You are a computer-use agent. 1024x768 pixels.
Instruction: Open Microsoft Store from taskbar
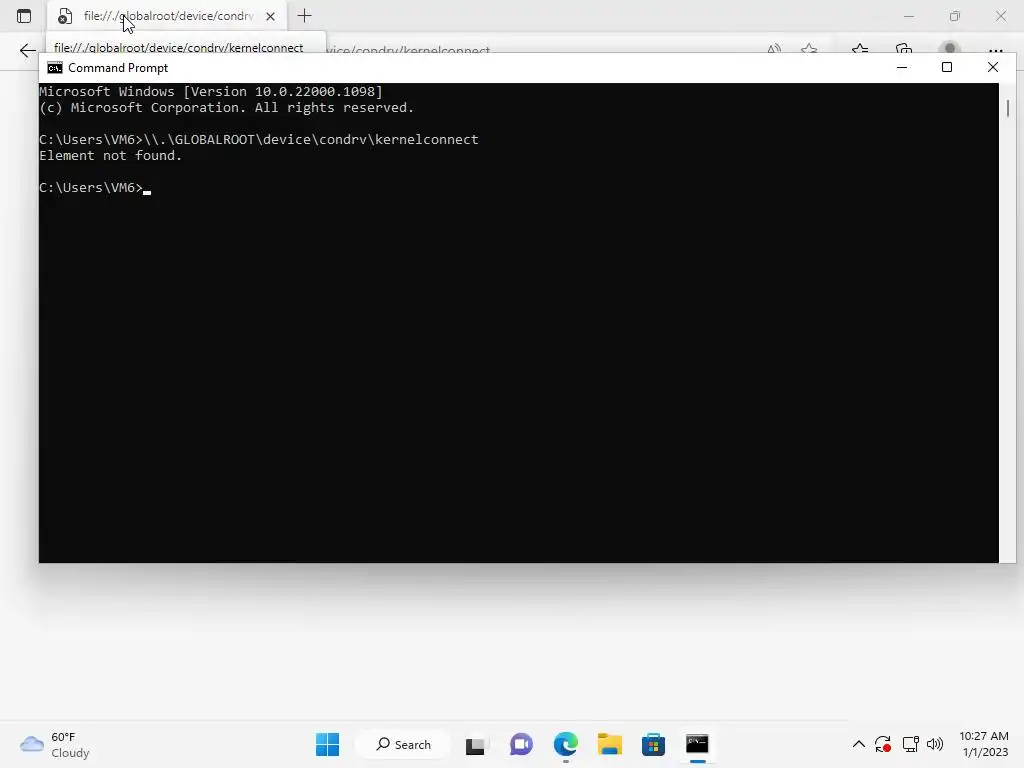point(653,744)
